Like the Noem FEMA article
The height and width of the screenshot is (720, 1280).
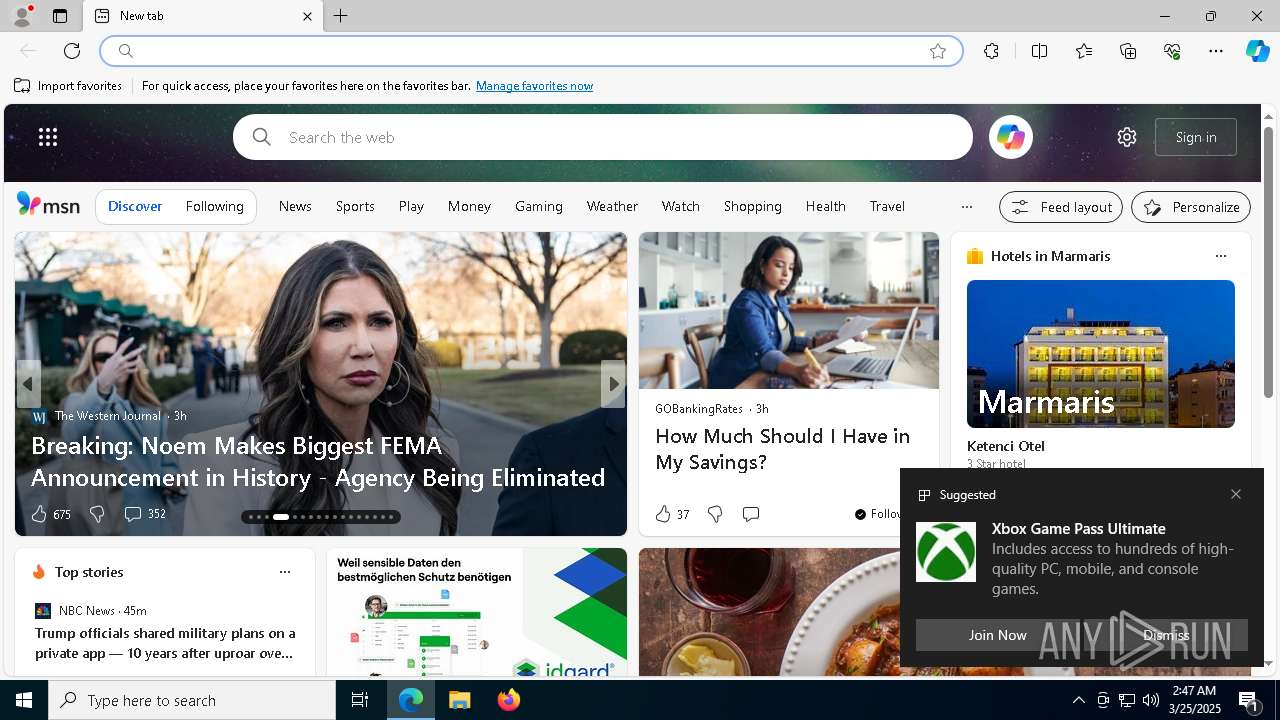tap(50, 514)
